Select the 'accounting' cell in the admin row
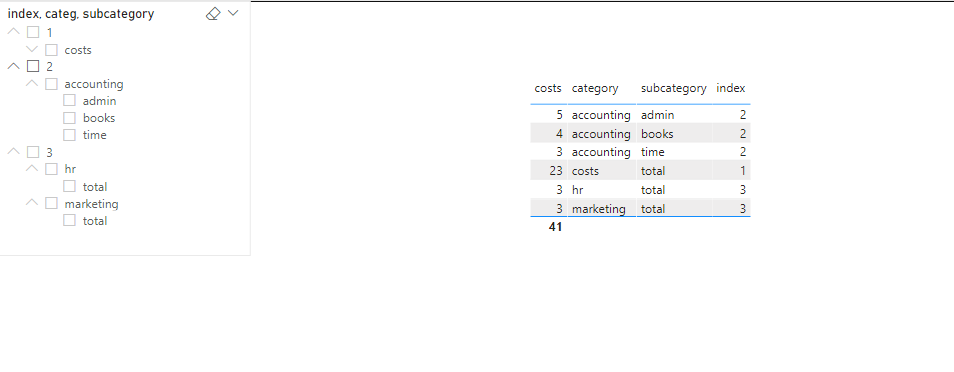The image size is (954, 372). click(601, 115)
